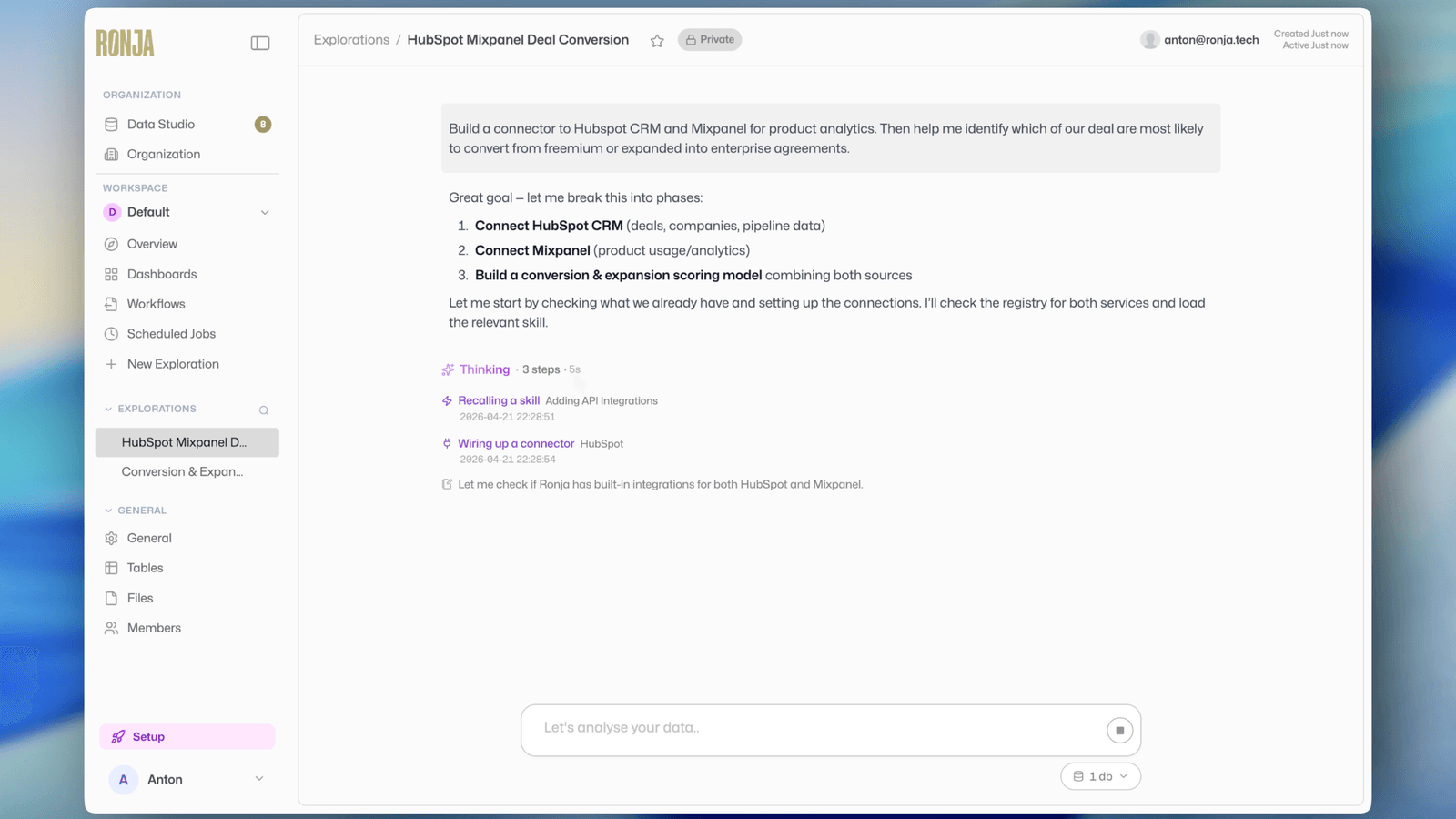Open the Wiring up a connector step
Screen dimensions: 1456x819
pyautogui.click(x=516, y=443)
